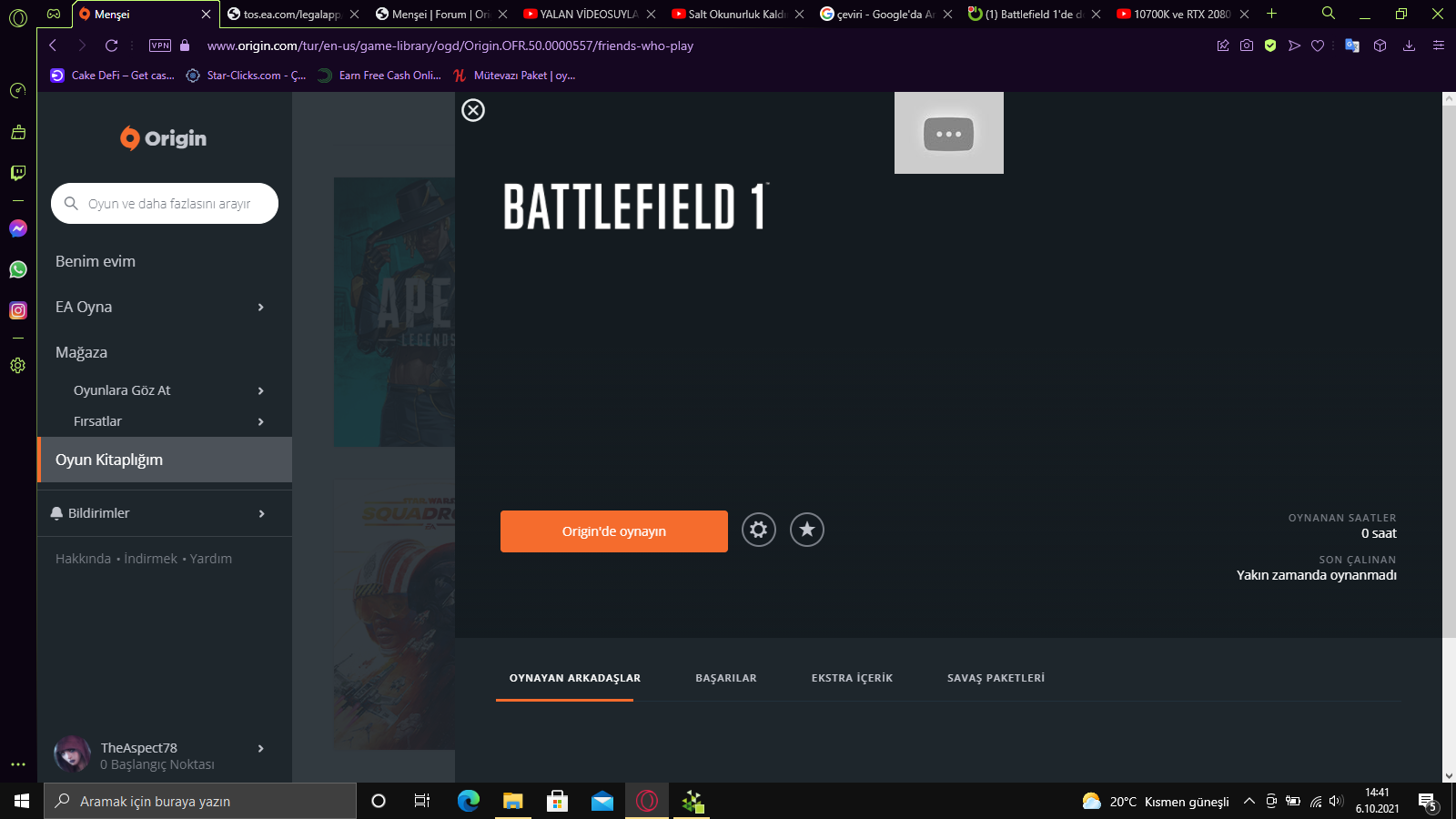Open the Opera GX menu logo

point(18,17)
